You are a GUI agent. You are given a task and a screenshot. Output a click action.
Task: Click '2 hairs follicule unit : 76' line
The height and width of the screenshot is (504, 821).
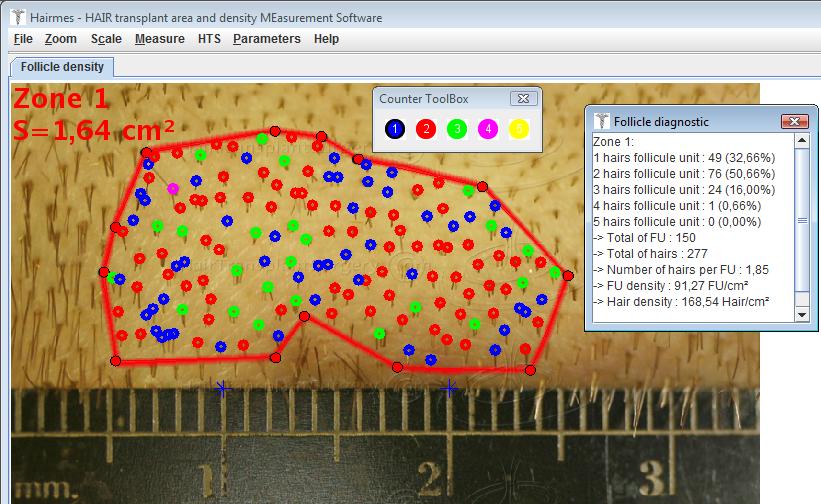point(684,174)
